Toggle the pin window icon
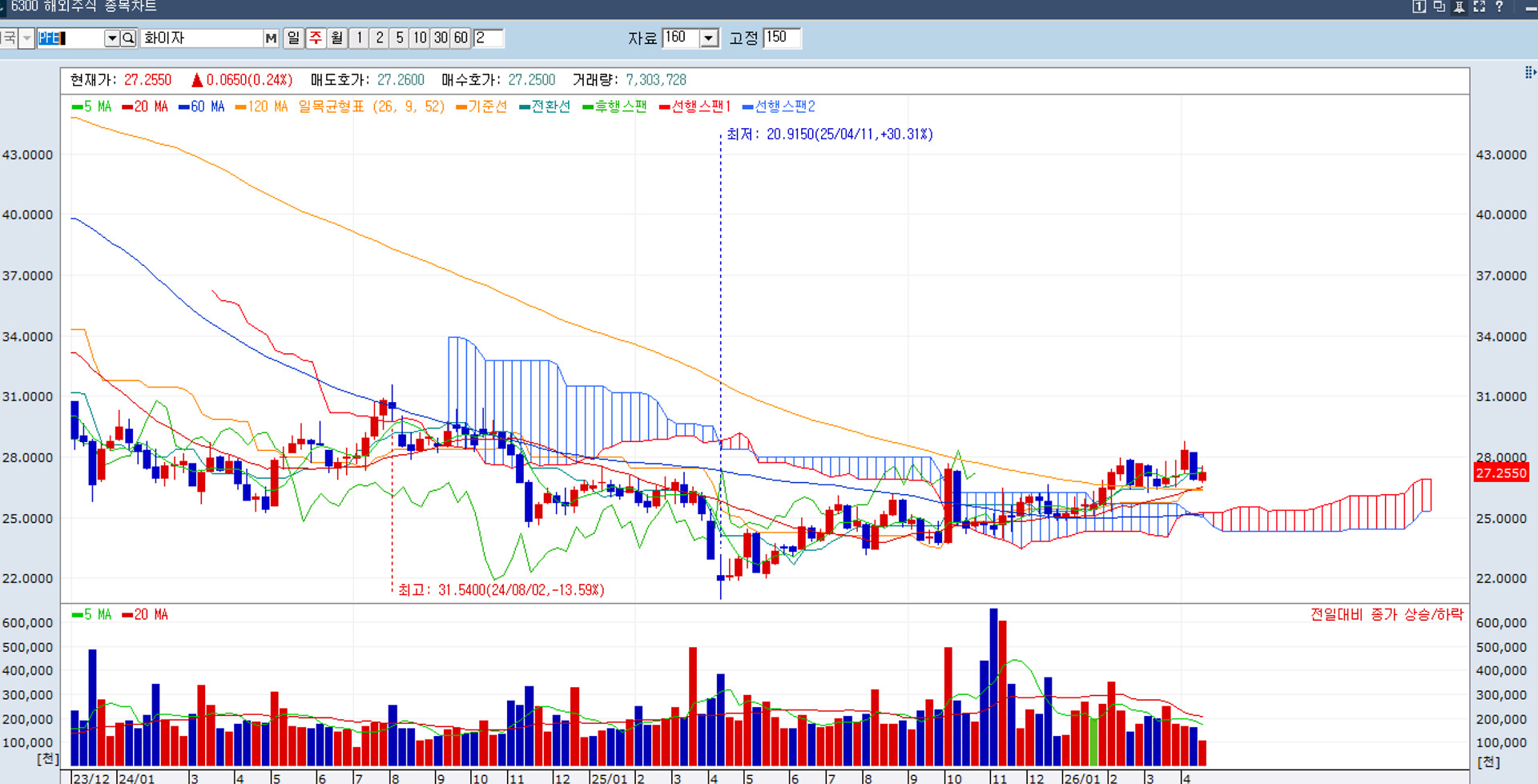1538x784 pixels. 1459,6
